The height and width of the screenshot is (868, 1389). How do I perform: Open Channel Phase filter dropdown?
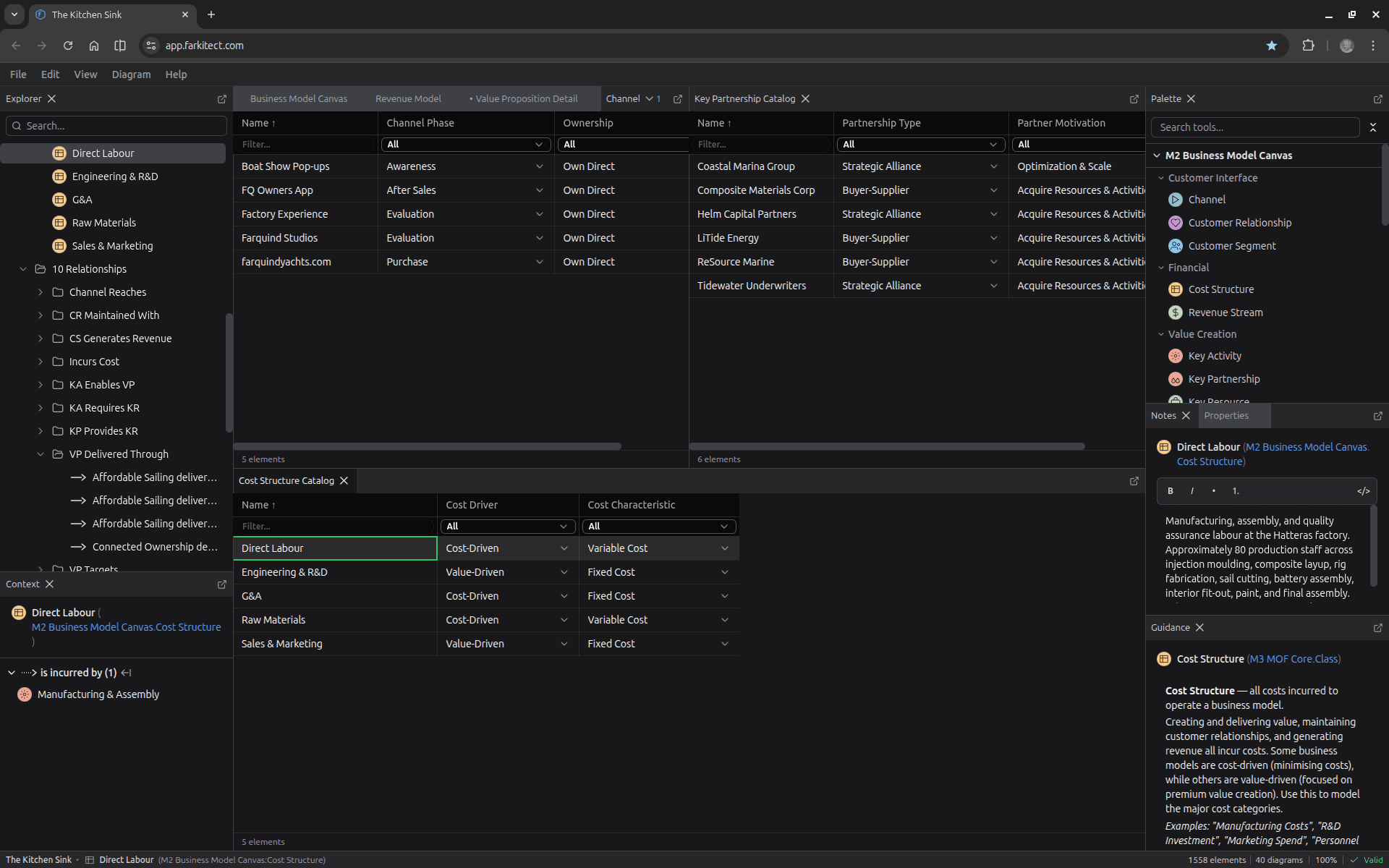tap(466, 145)
